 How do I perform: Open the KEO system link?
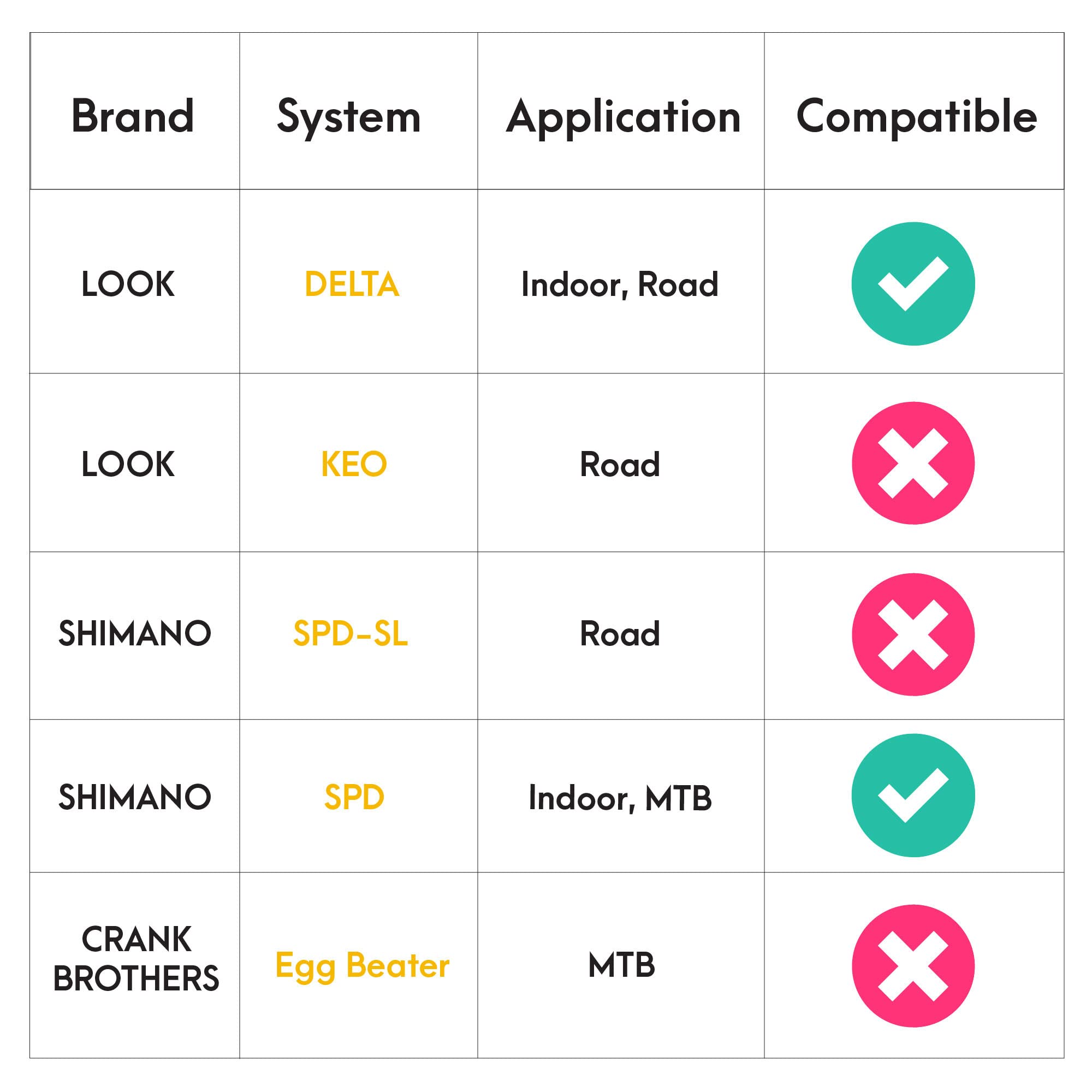(x=354, y=464)
